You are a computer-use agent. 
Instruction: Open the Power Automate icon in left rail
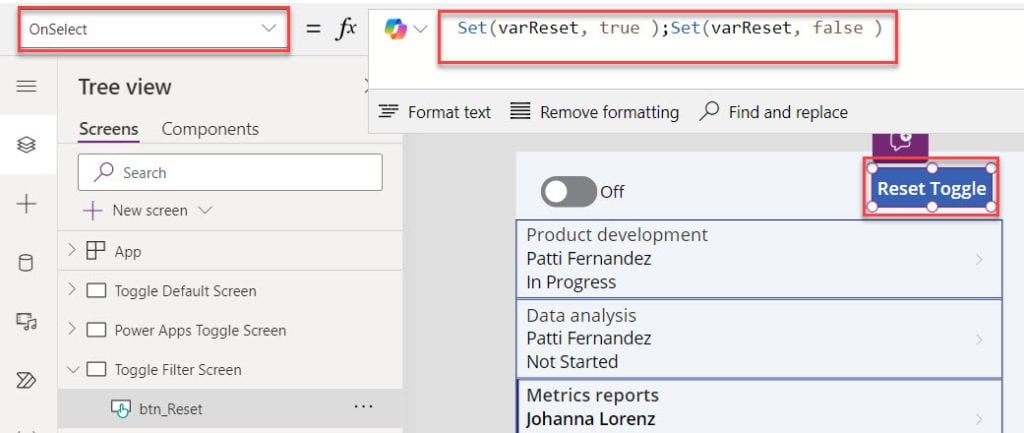point(26,380)
